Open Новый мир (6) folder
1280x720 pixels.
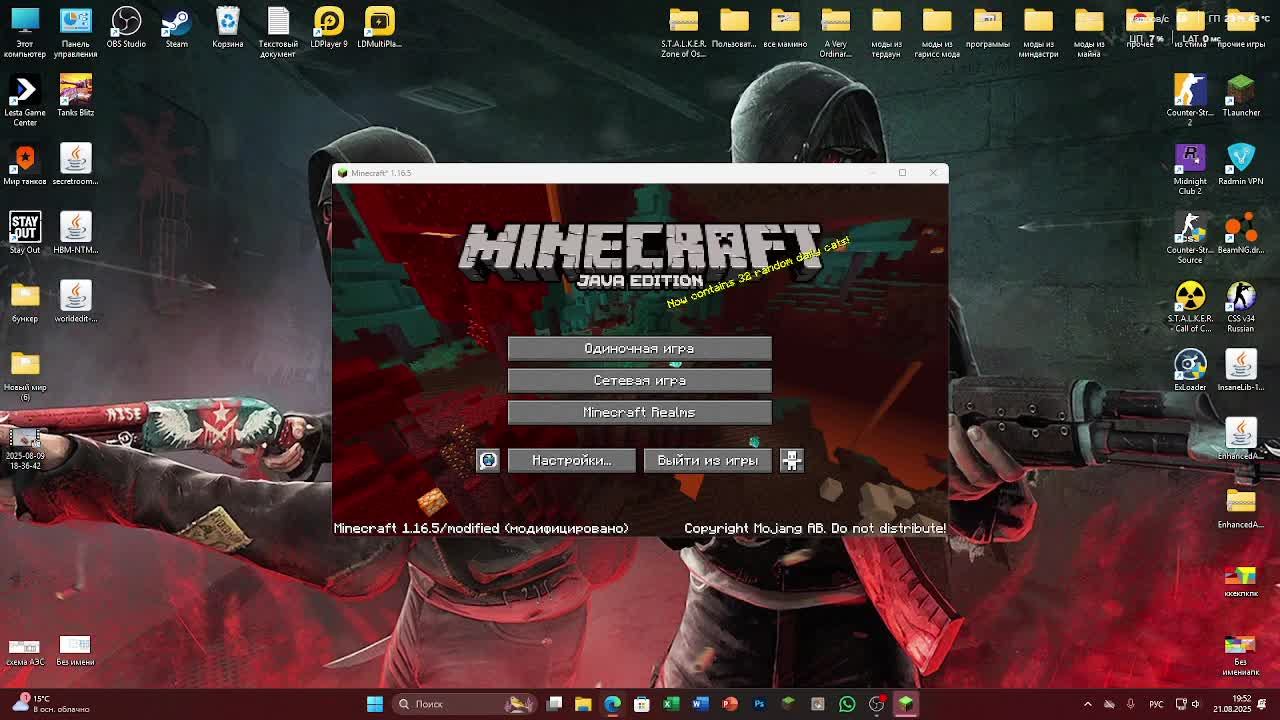tap(25, 375)
